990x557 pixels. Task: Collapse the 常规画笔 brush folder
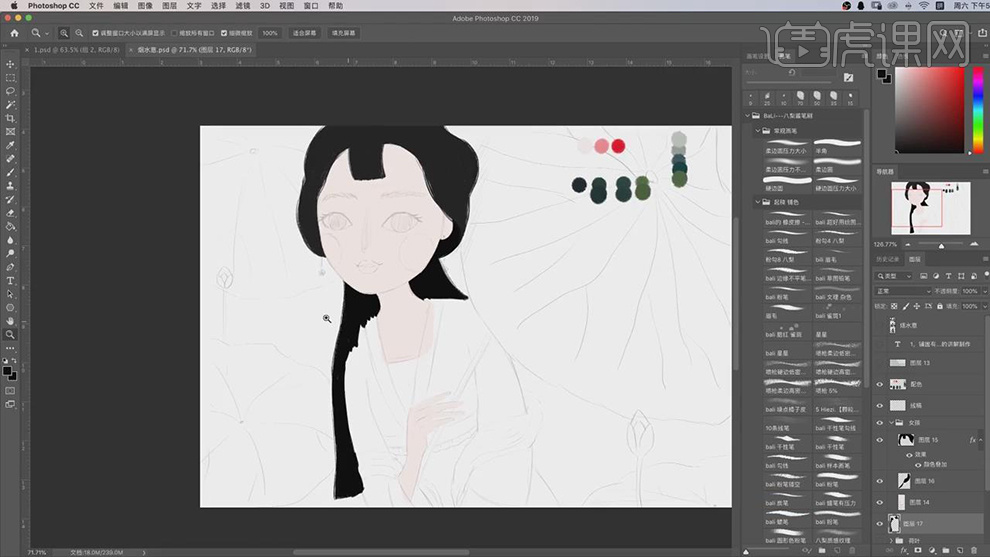[758, 131]
